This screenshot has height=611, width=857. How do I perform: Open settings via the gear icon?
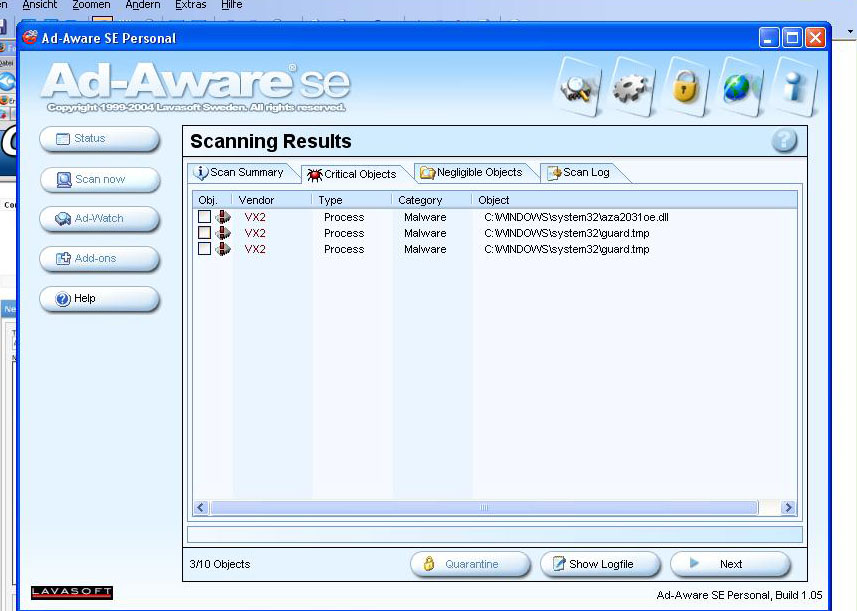point(632,87)
